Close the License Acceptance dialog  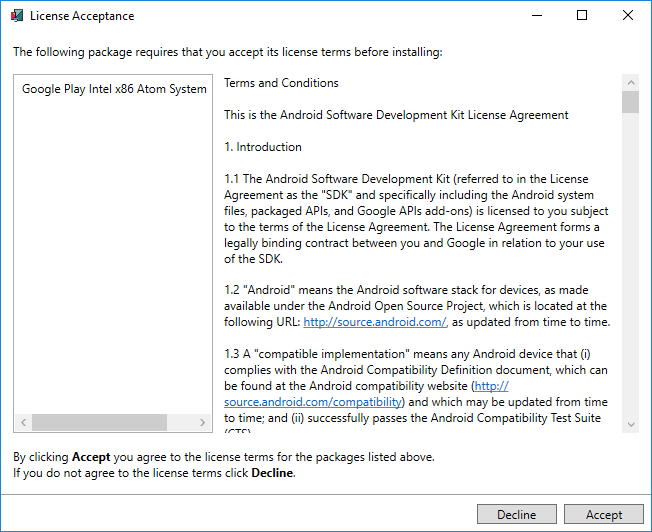pos(628,15)
